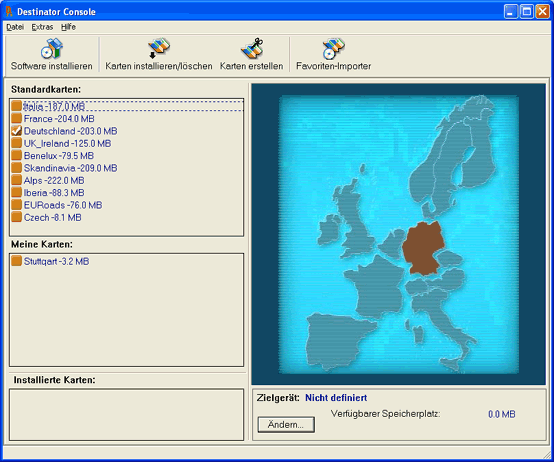Select the Deutschland -203.0 MB entry
The width and height of the screenshot is (554, 462).
coord(70,131)
